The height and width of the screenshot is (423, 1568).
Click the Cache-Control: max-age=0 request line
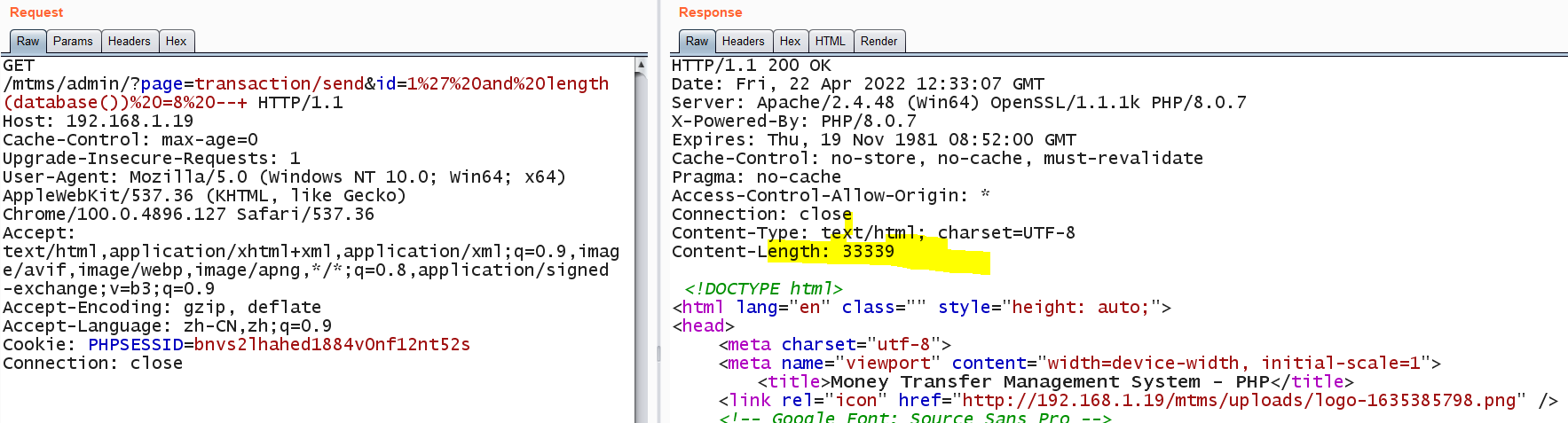click(x=130, y=140)
